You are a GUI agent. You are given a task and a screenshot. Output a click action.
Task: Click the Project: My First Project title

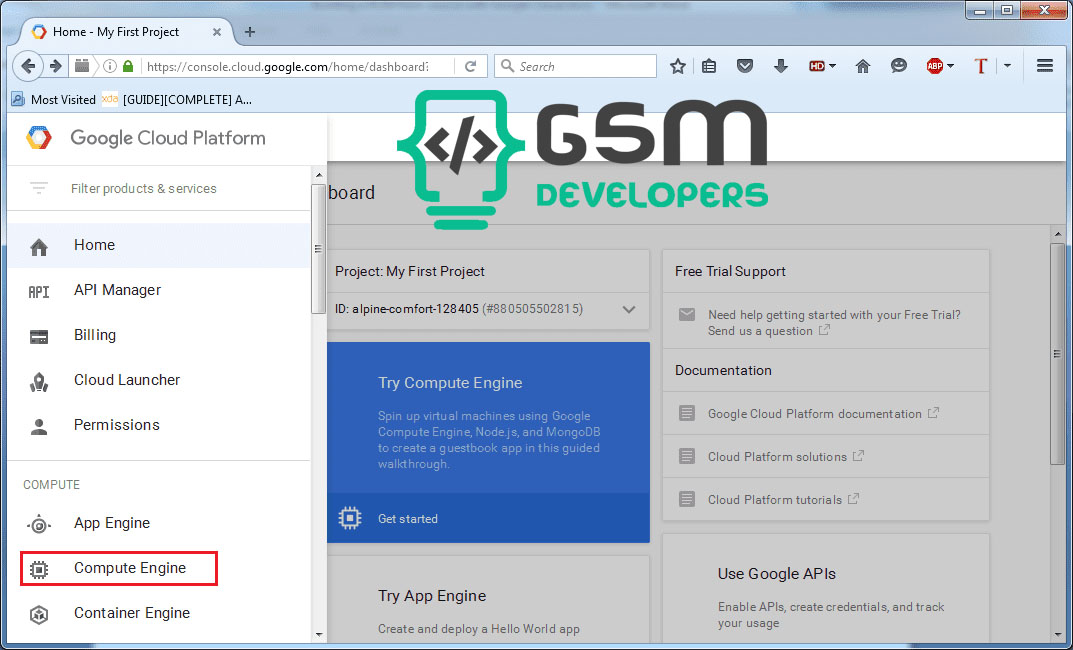pyautogui.click(x=410, y=272)
